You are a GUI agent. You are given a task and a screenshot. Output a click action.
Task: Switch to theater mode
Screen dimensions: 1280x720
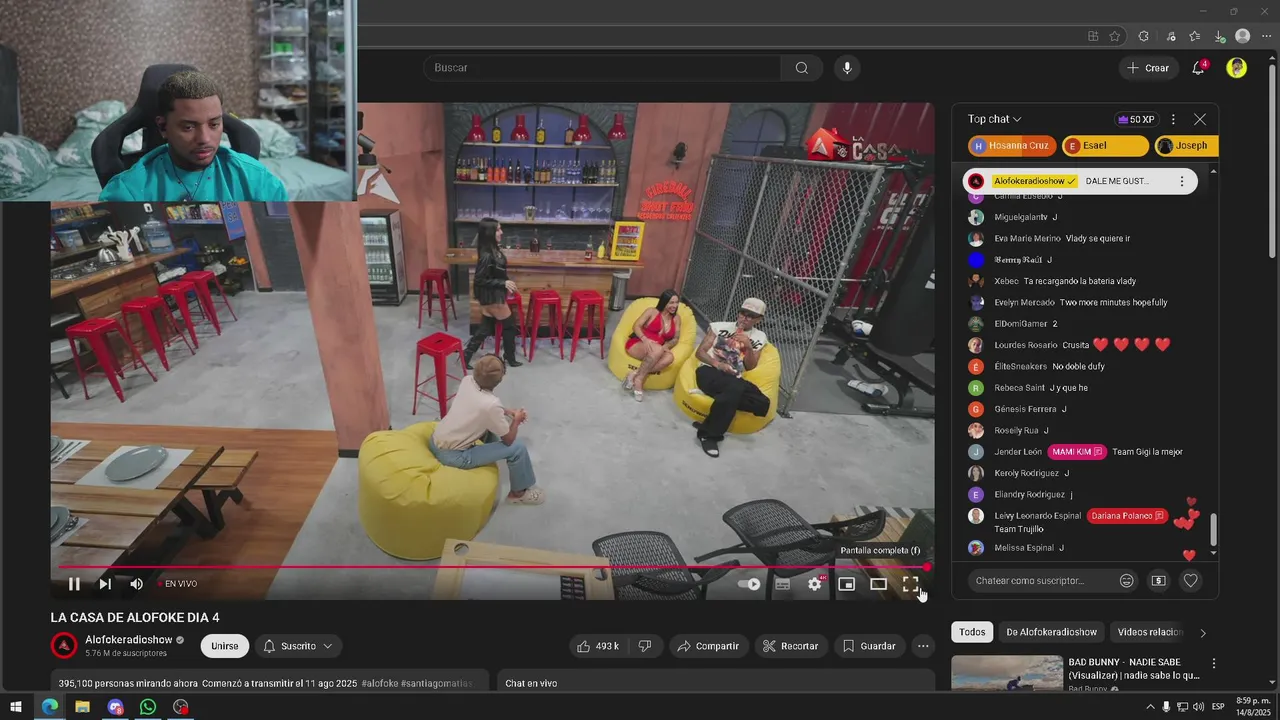(878, 584)
